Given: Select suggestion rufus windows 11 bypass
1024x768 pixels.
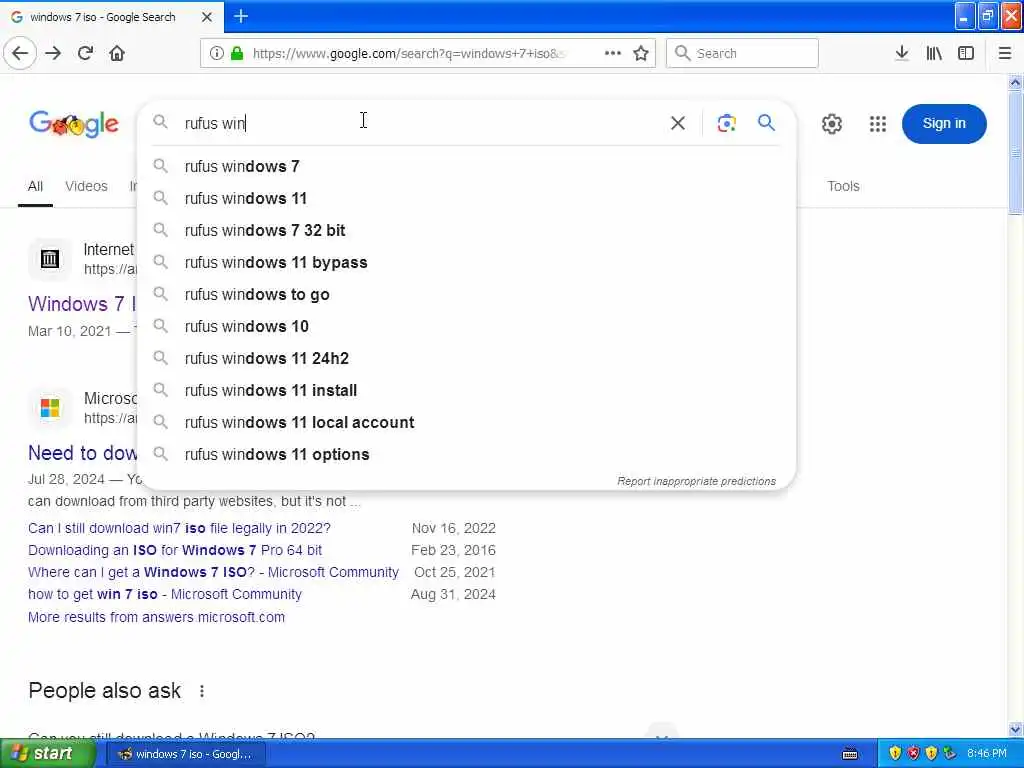Looking at the screenshot, I should coord(466,263).
